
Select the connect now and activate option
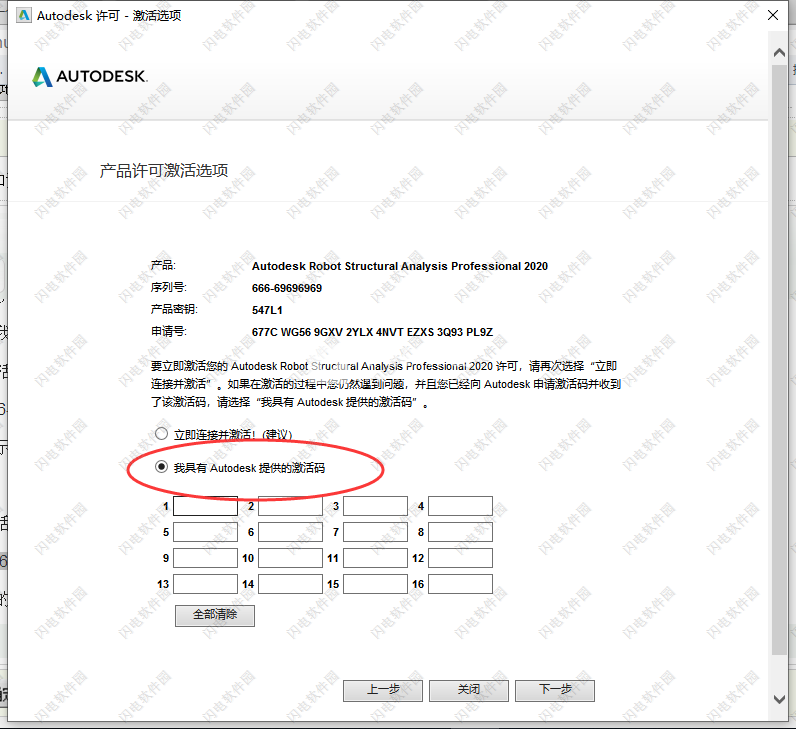[x=161, y=434]
